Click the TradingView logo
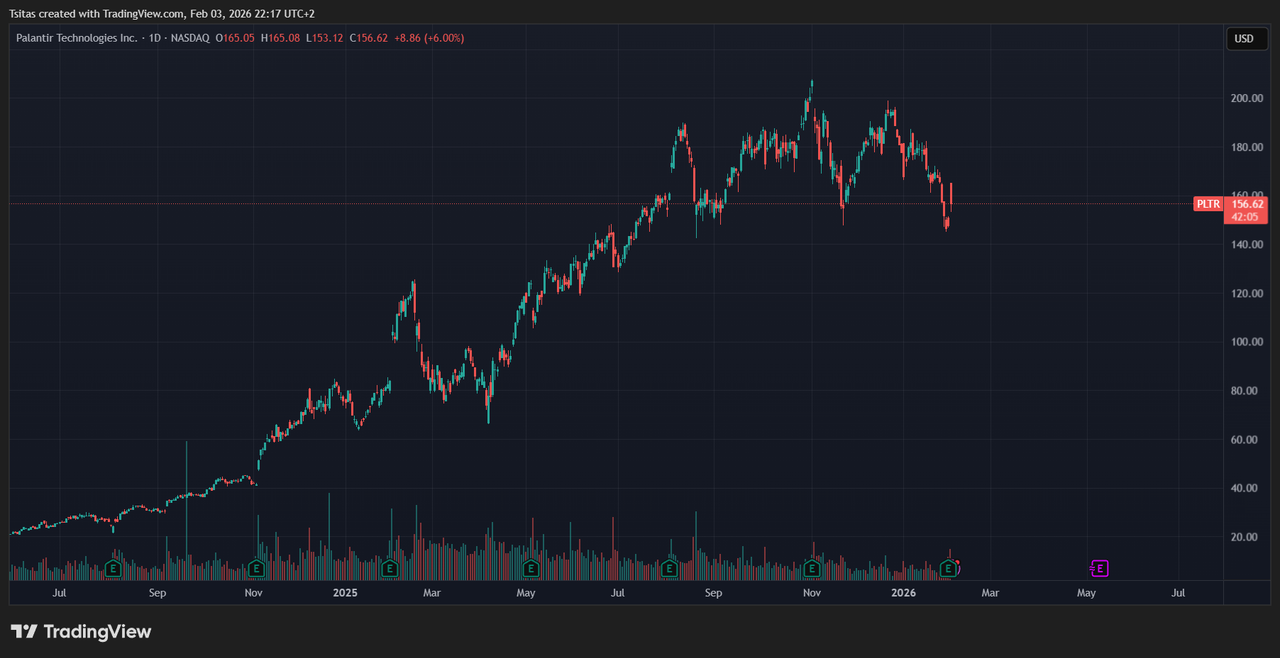The image size is (1280, 658). point(81,632)
